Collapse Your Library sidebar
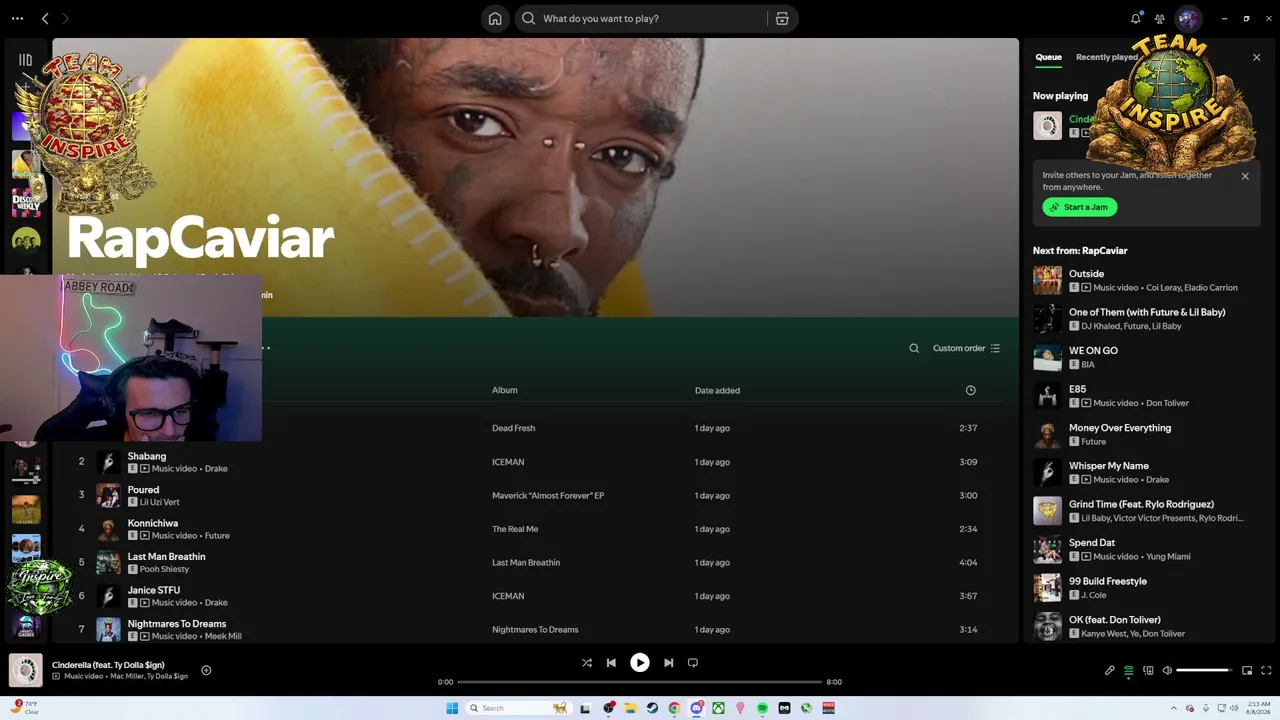Viewport: 1280px width, 720px height. click(x=26, y=60)
